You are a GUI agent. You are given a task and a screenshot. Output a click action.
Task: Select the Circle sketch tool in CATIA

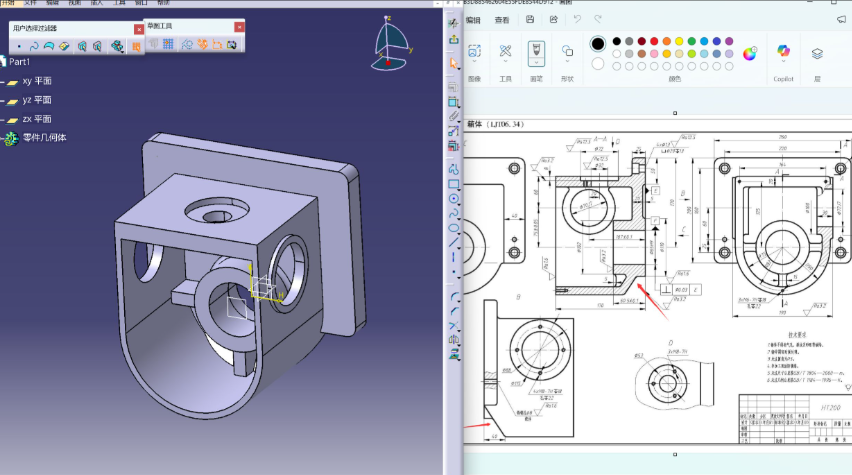pos(454,198)
